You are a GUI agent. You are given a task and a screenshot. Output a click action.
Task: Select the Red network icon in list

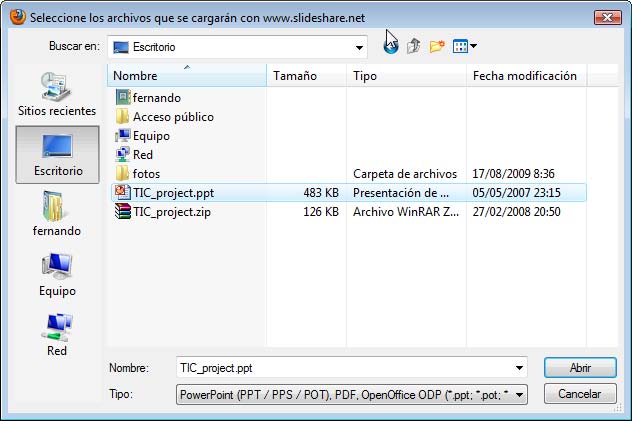pos(123,154)
